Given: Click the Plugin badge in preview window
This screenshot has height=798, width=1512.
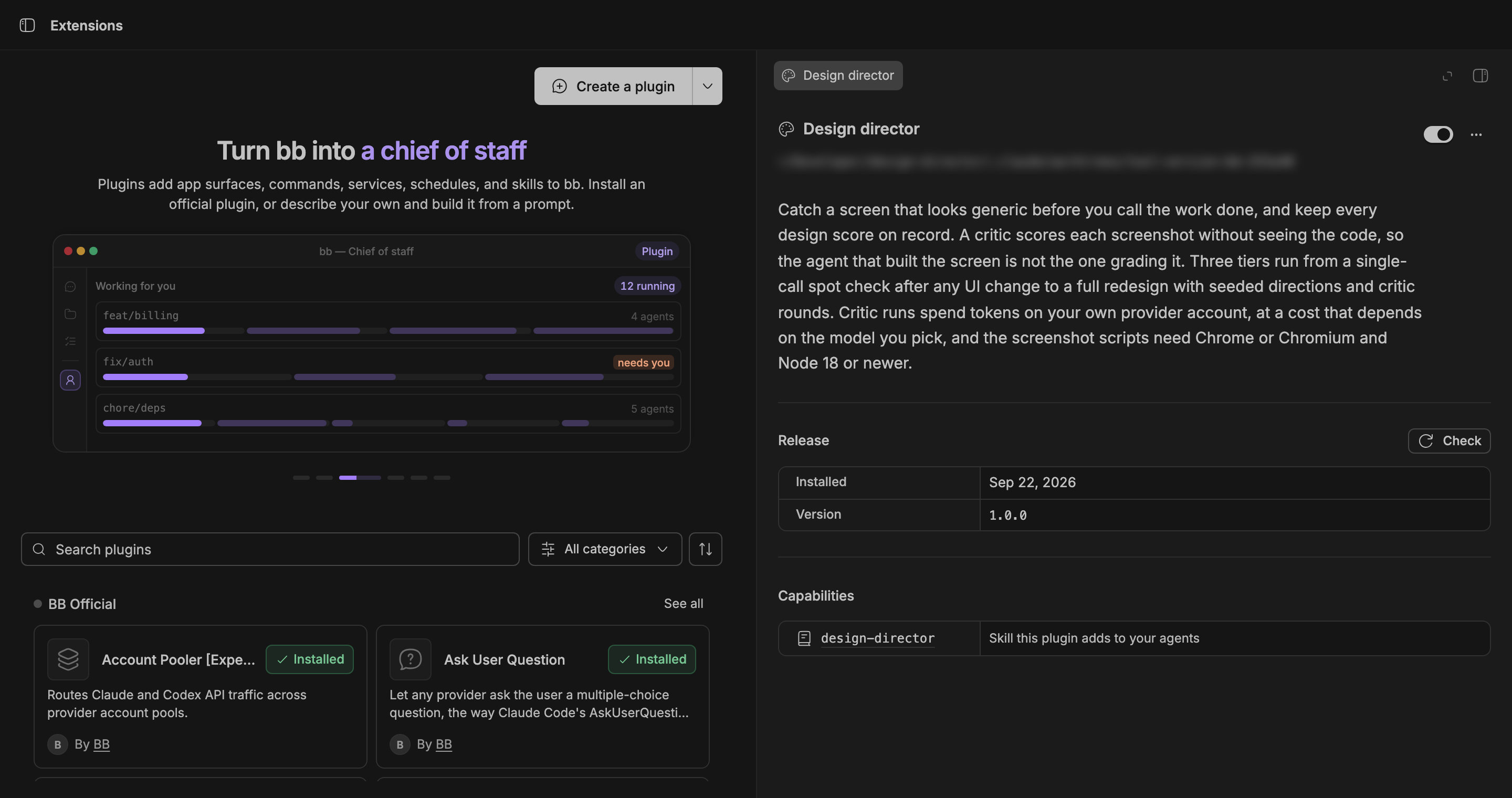Looking at the screenshot, I should pyautogui.click(x=657, y=251).
